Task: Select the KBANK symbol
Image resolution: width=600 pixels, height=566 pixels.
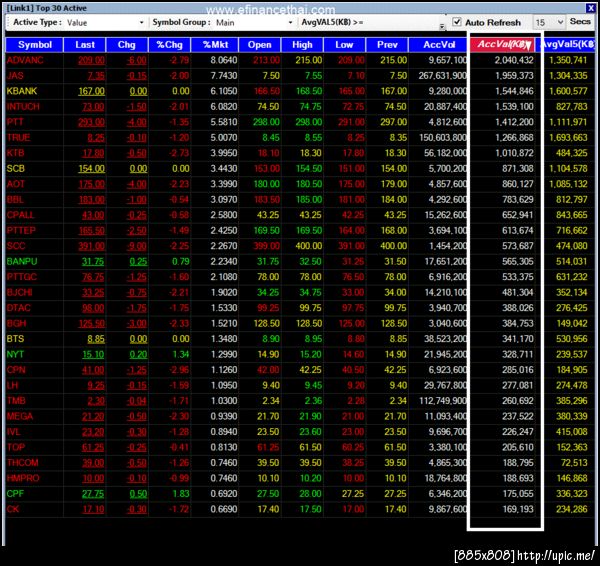Action: [x=22, y=91]
